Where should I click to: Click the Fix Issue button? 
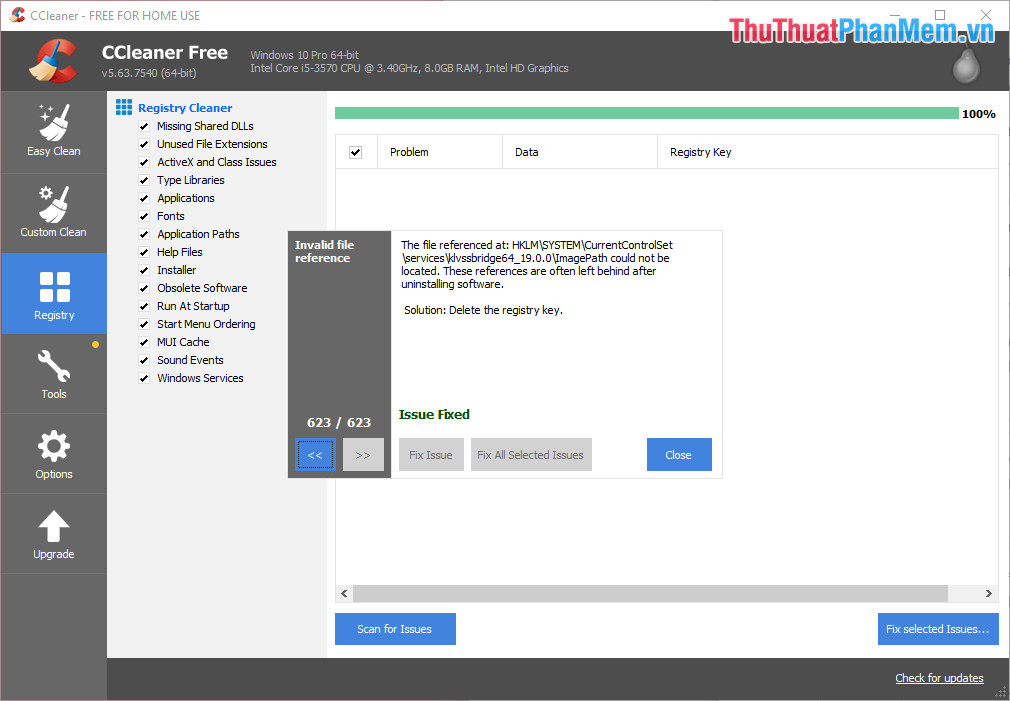click(431, 454)
